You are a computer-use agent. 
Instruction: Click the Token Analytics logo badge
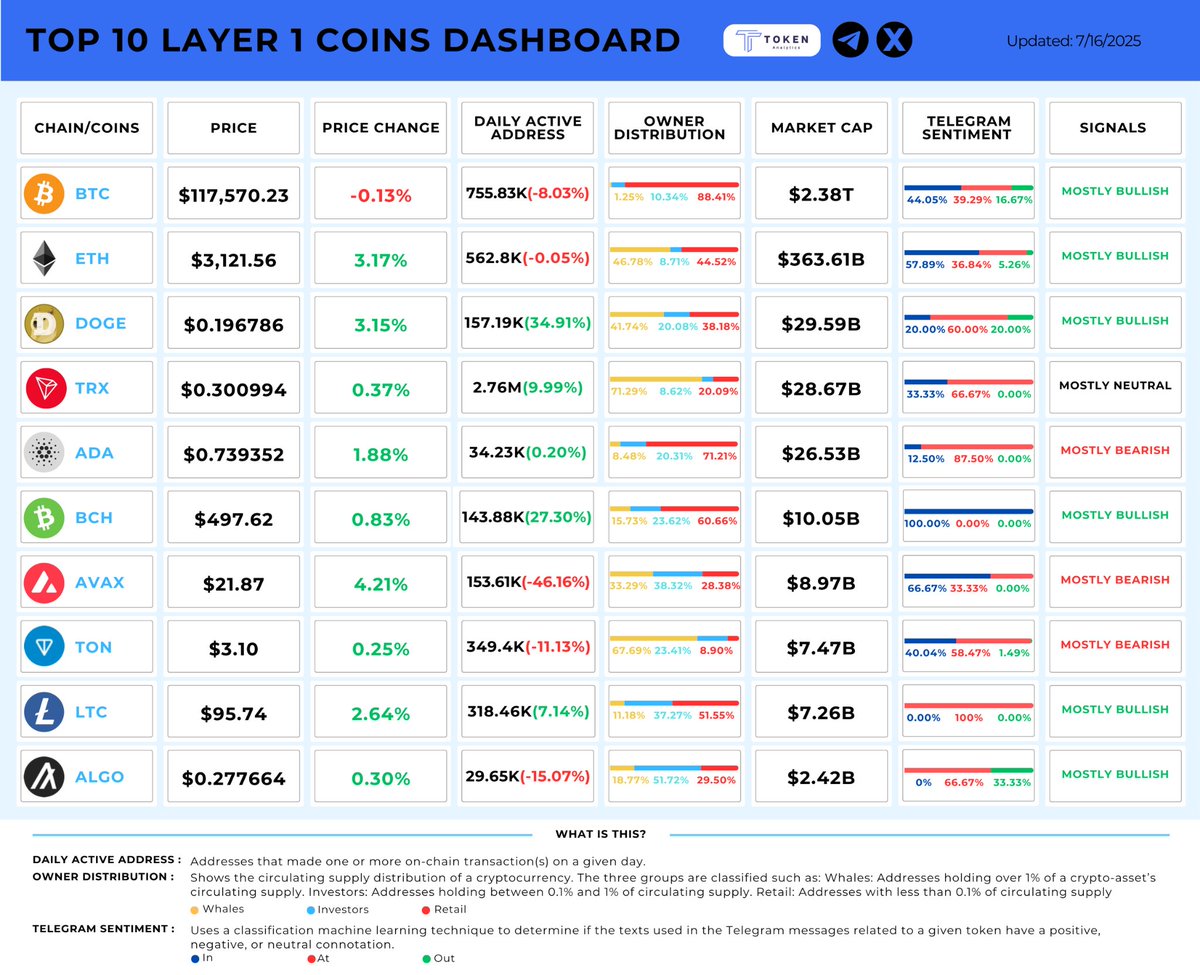(x=772, y=40)
